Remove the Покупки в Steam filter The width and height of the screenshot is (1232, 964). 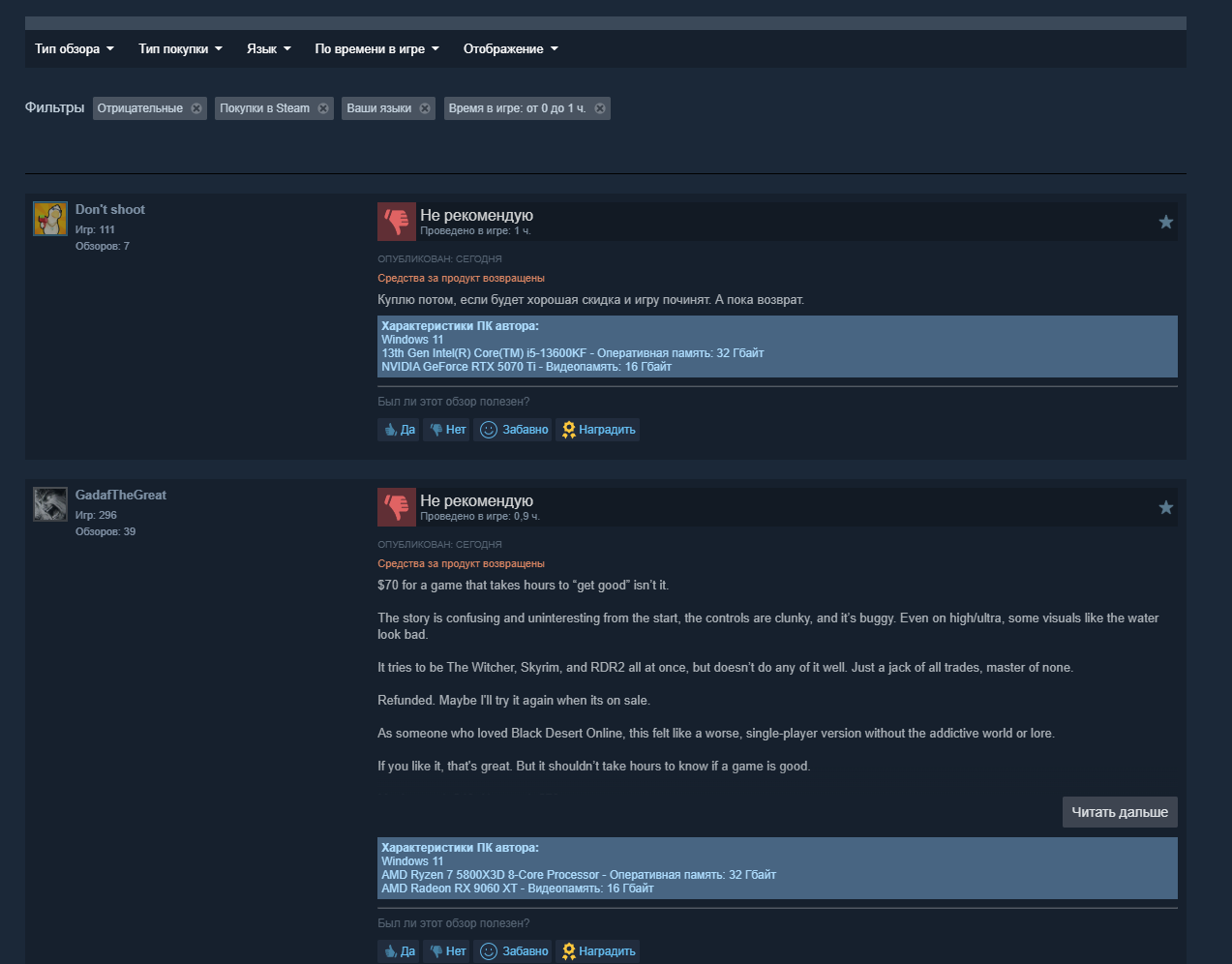pos(323,108)
